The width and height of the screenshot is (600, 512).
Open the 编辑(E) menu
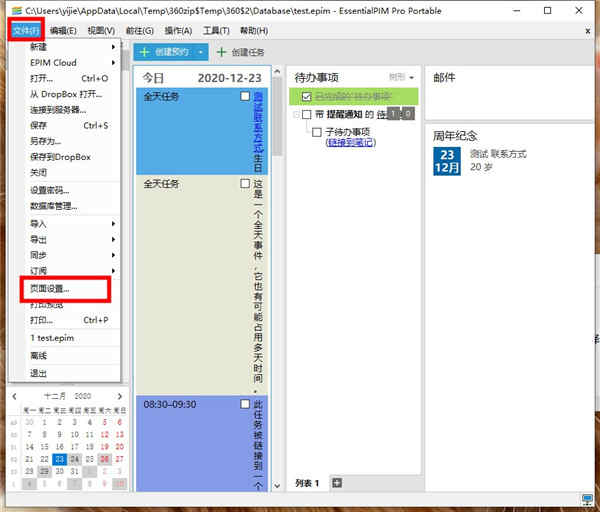tap(63, 31)
